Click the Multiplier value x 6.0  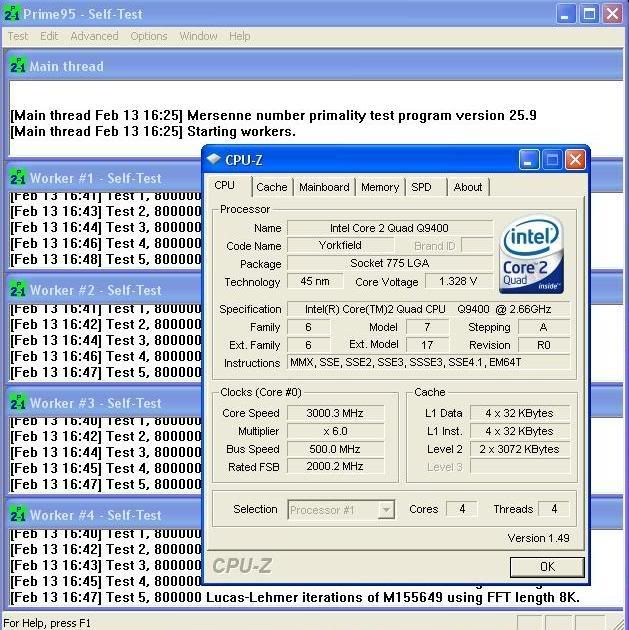pyautogui.click(x=335, y=431)
